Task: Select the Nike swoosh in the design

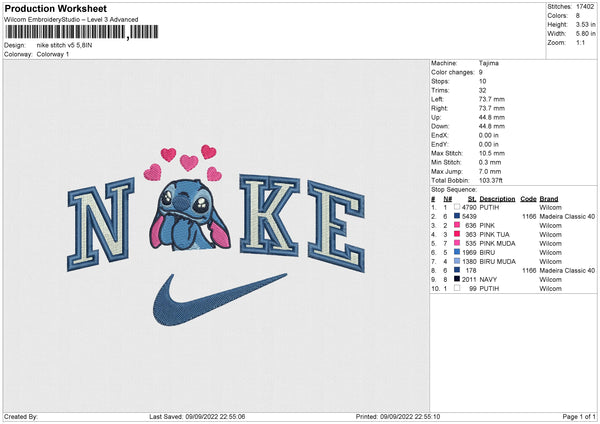Action: [x=220, y=299]
